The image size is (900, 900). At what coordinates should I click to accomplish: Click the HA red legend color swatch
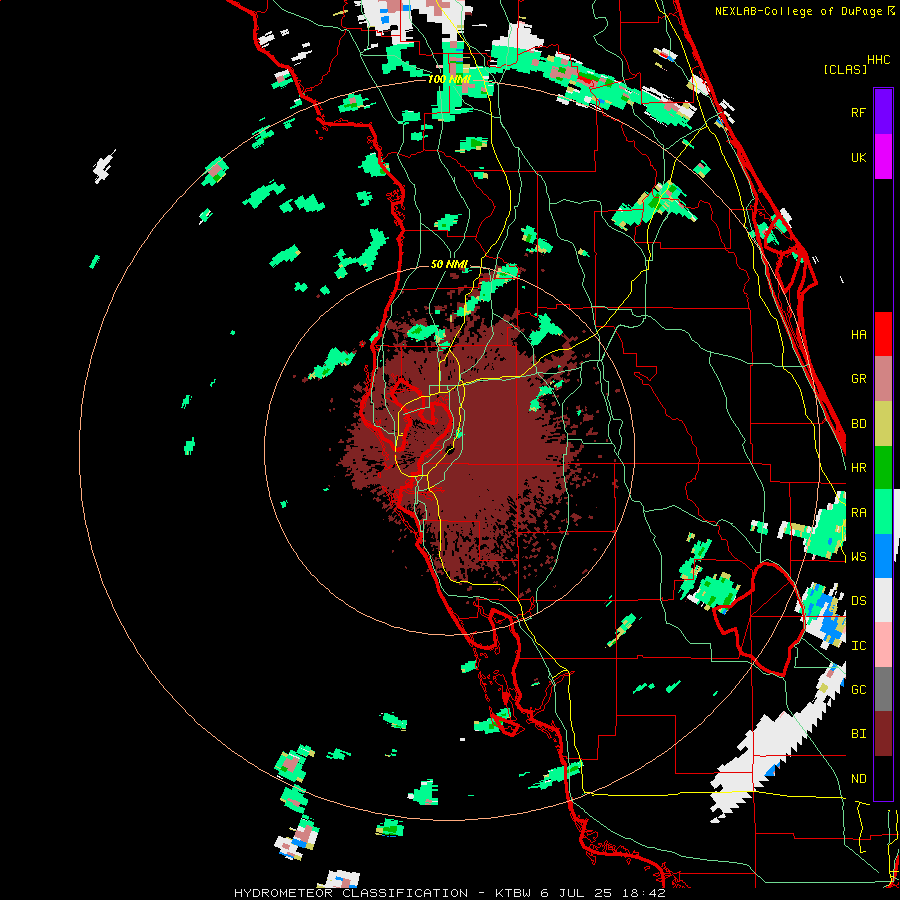point(883,334)
